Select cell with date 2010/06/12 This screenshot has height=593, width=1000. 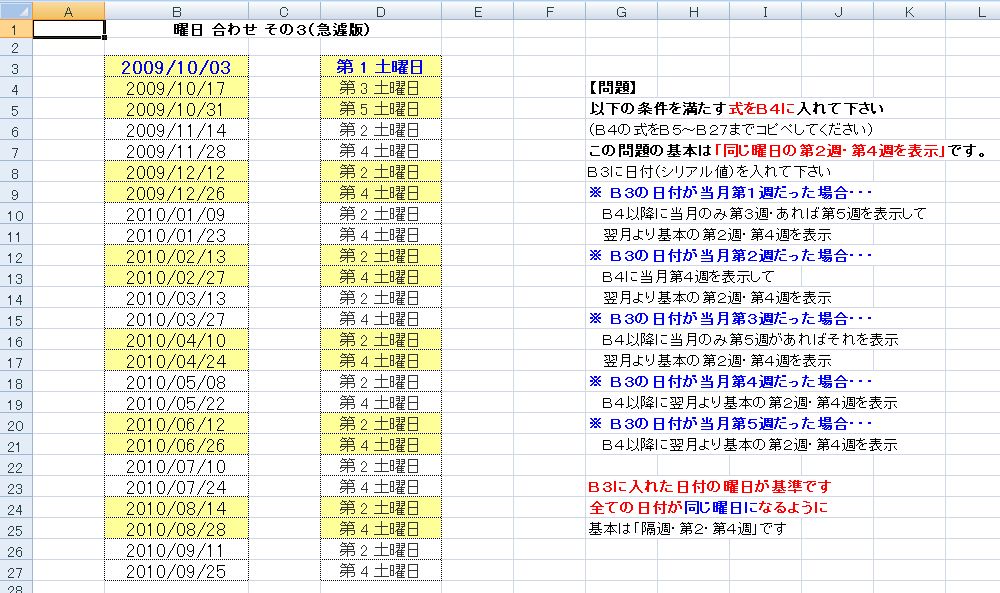pyautogui.click(x=177, y=425)
